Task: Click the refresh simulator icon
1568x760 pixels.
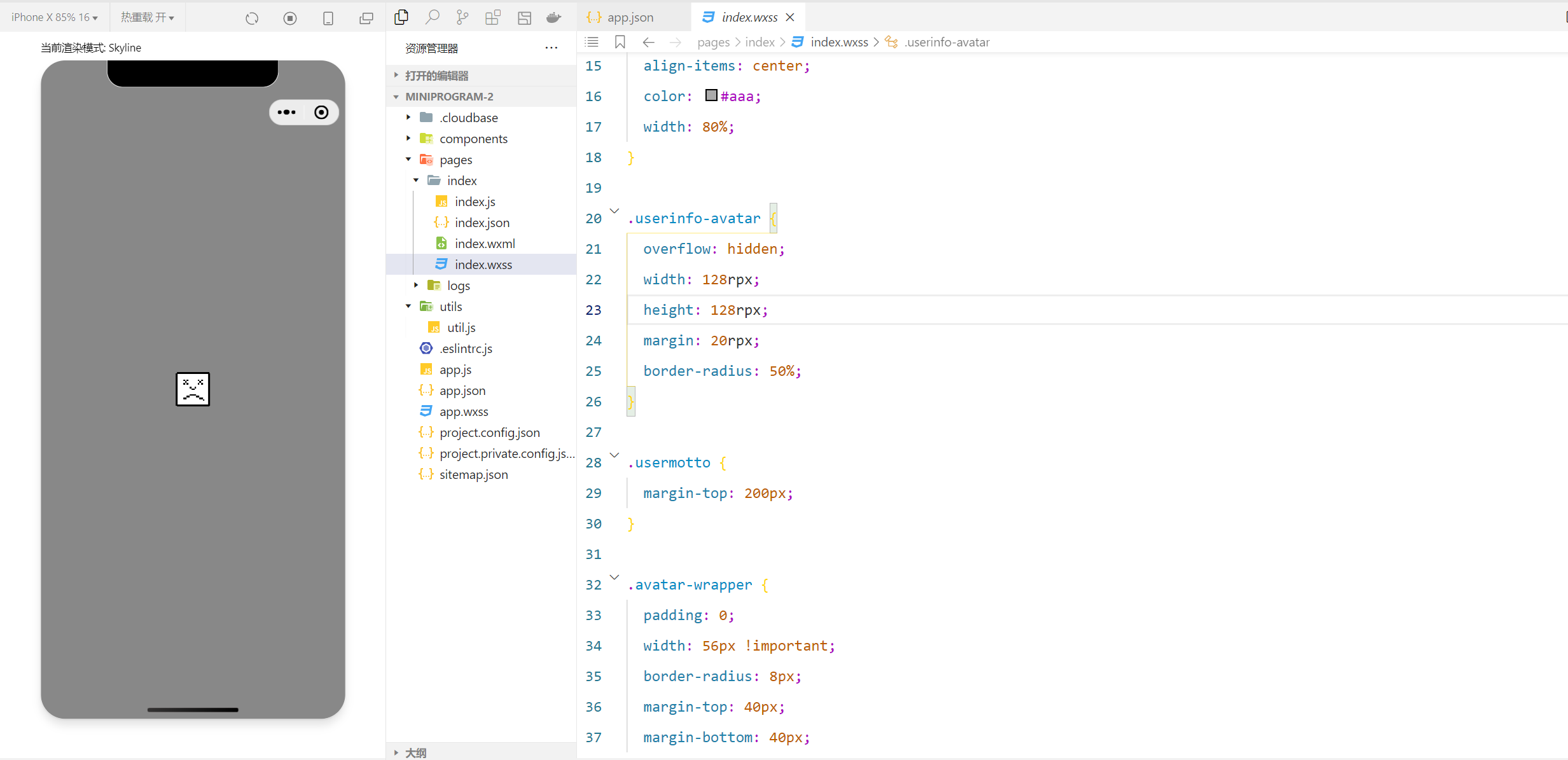Action: pos(252,18)
